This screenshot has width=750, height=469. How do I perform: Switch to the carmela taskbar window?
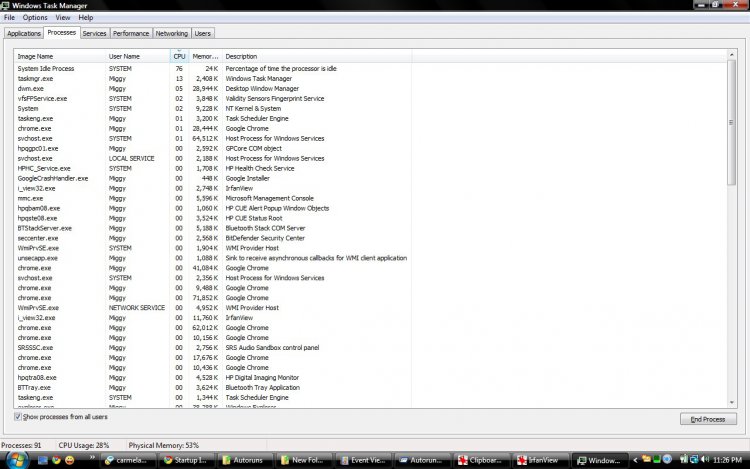point(129,460)
